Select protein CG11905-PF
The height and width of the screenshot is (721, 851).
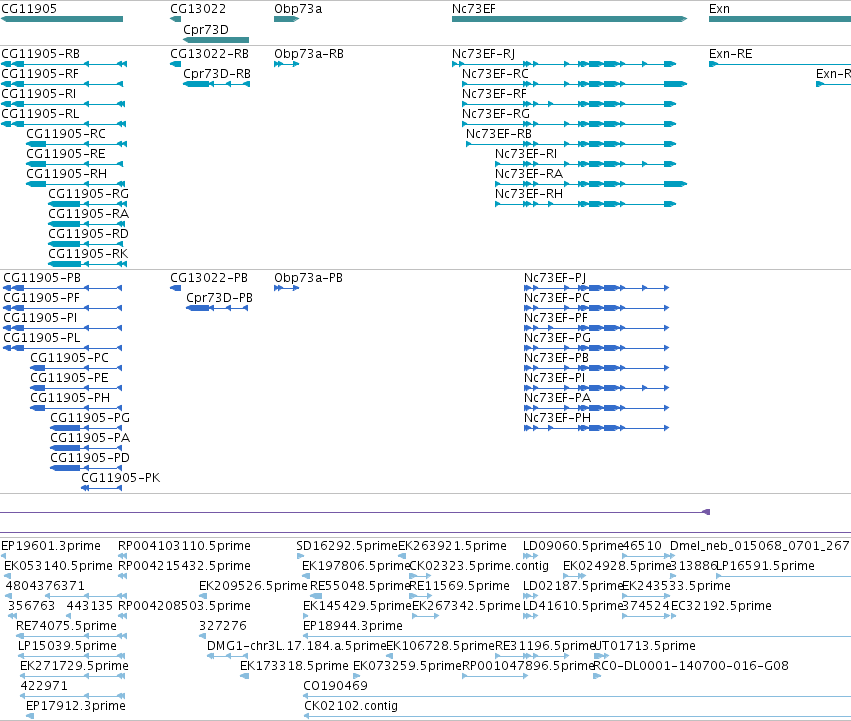click(62, 308)
